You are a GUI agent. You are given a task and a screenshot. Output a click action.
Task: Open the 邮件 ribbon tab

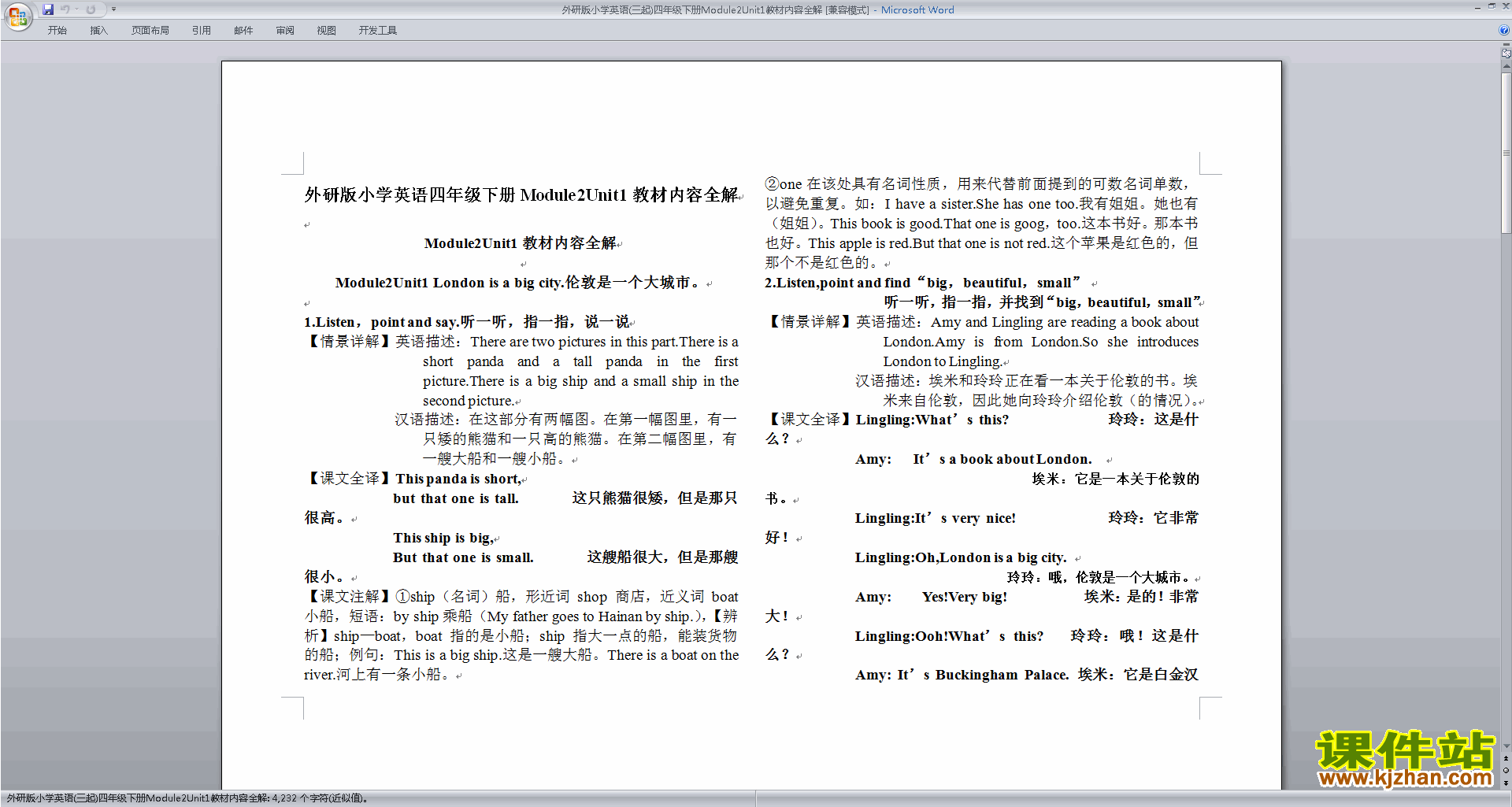[243, 31]
